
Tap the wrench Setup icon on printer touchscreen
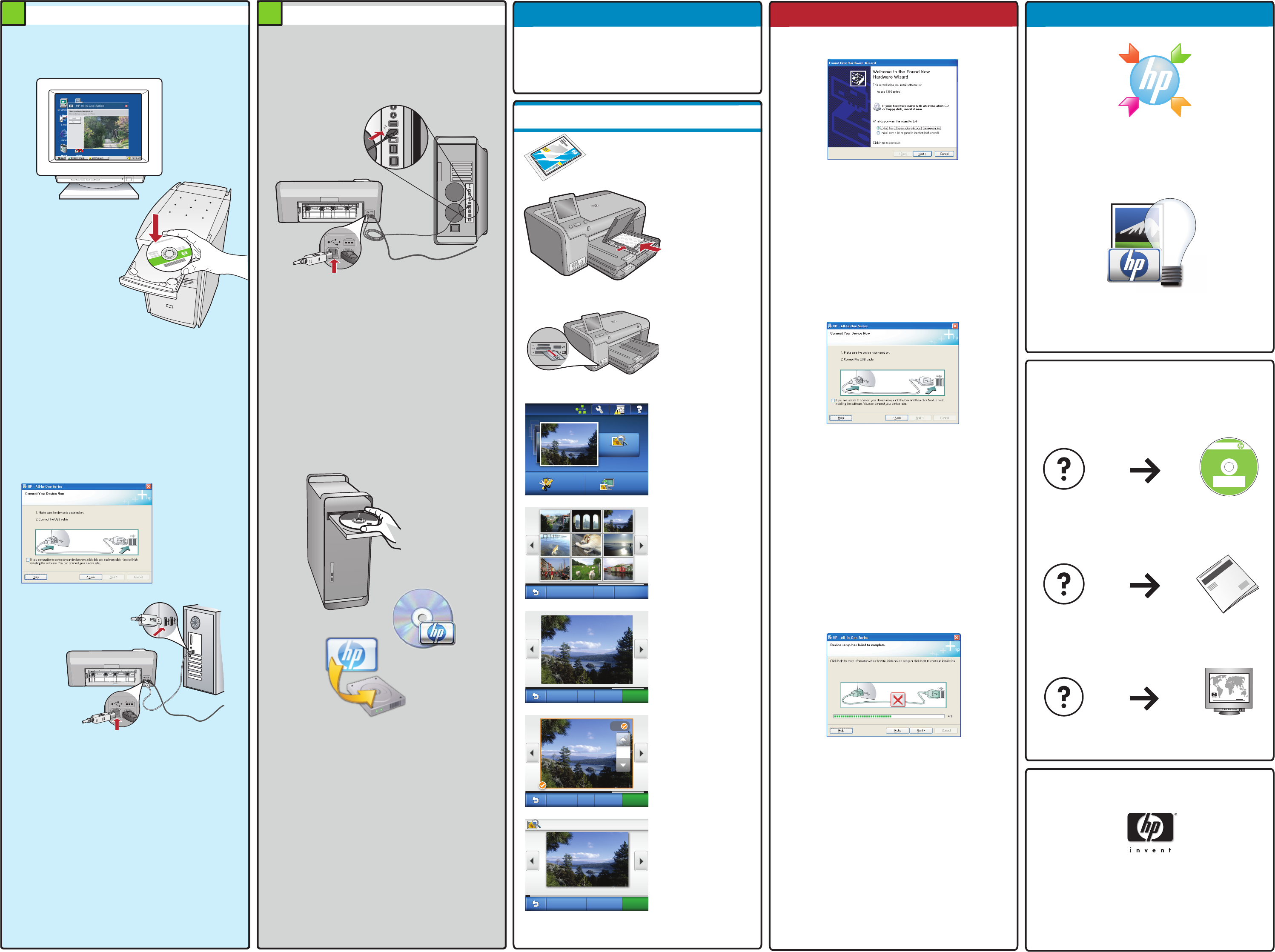coord(599,409)
